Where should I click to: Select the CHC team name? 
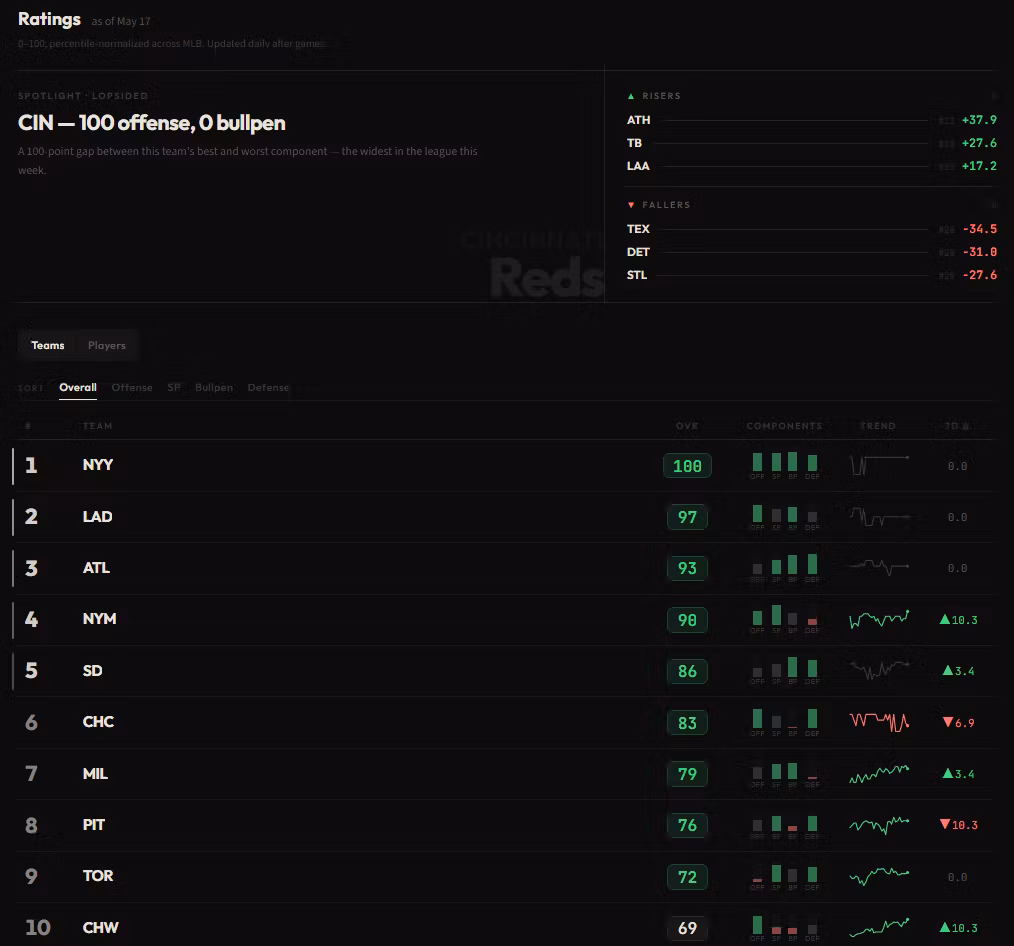pos(98,722)
